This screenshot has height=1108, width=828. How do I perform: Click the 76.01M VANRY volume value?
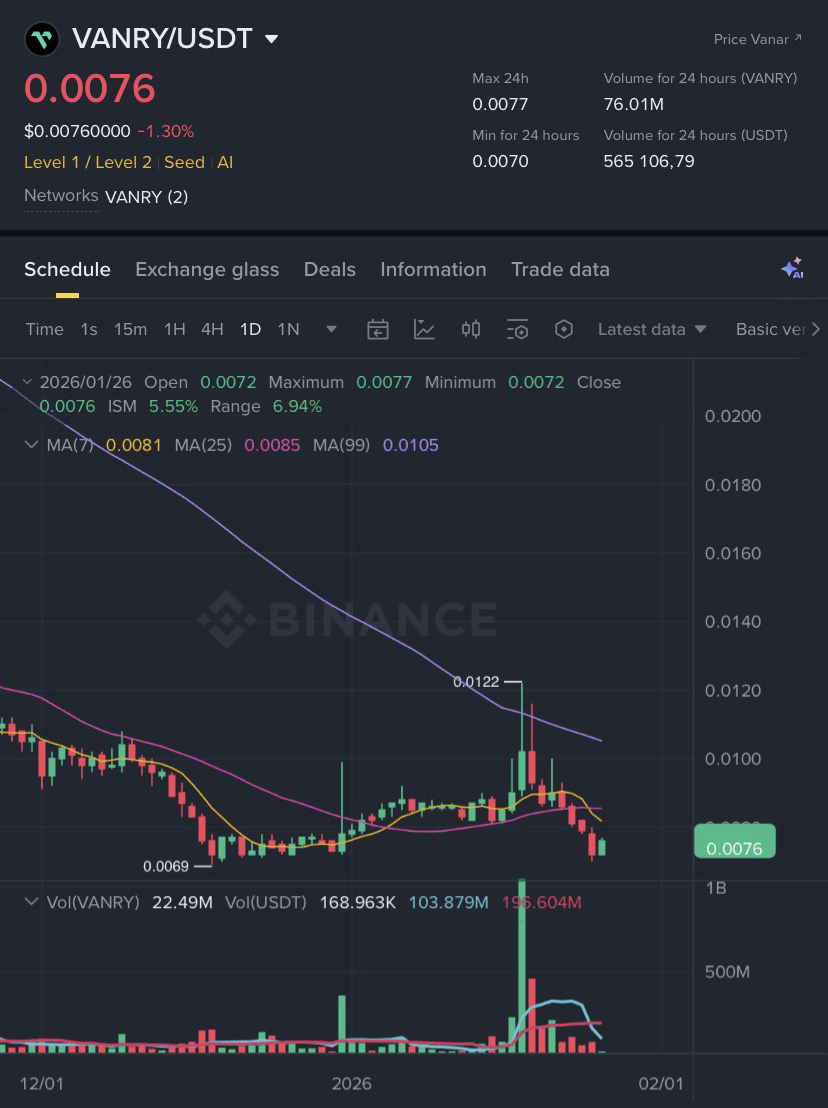click(x=634, y=105)
